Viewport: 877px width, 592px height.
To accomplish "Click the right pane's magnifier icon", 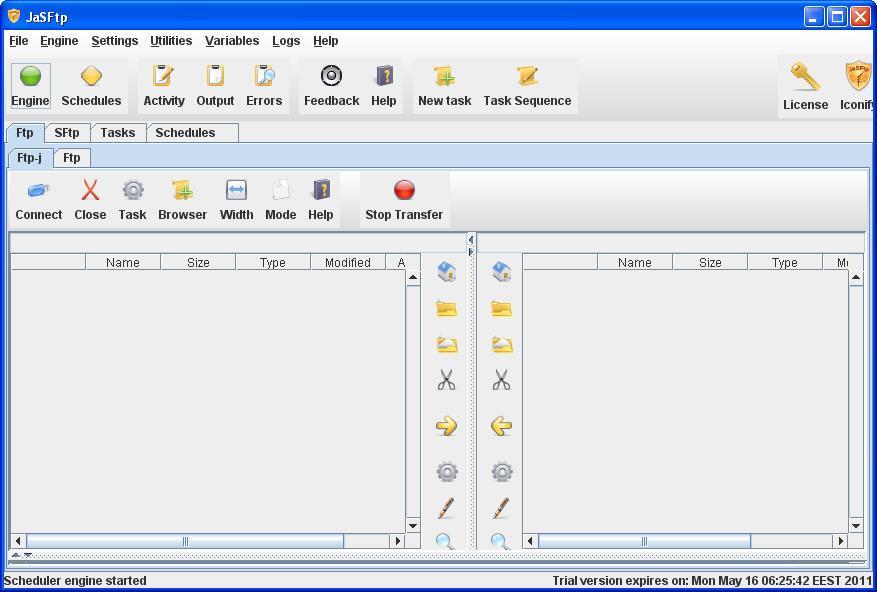I will 500,541.
